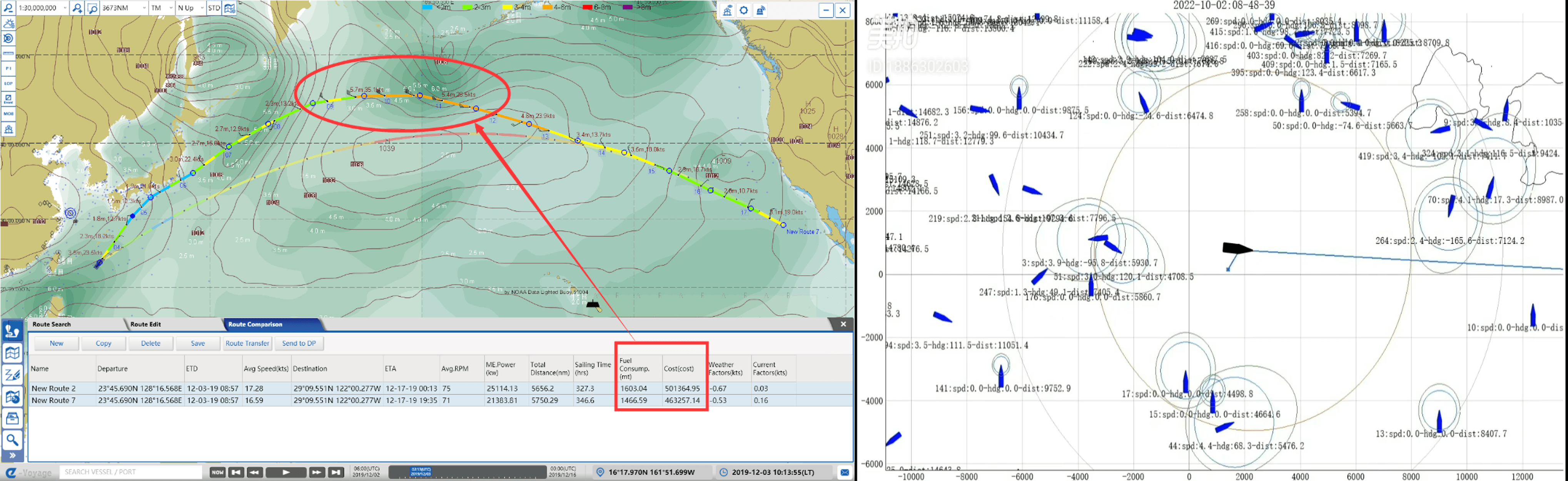Click the Save route button
Viewport: 1568px width, 481px height.
198,343
